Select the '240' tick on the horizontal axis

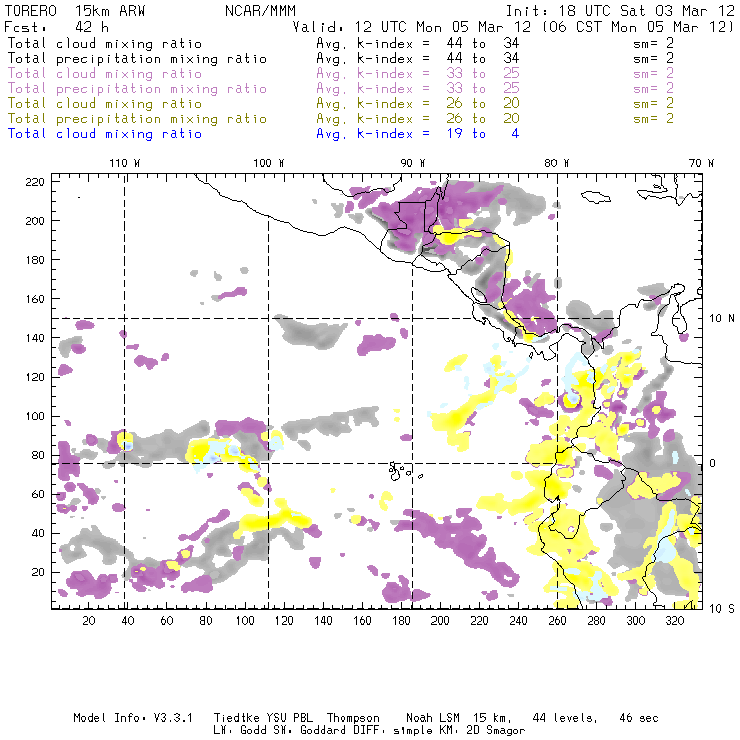click(518, 620)
